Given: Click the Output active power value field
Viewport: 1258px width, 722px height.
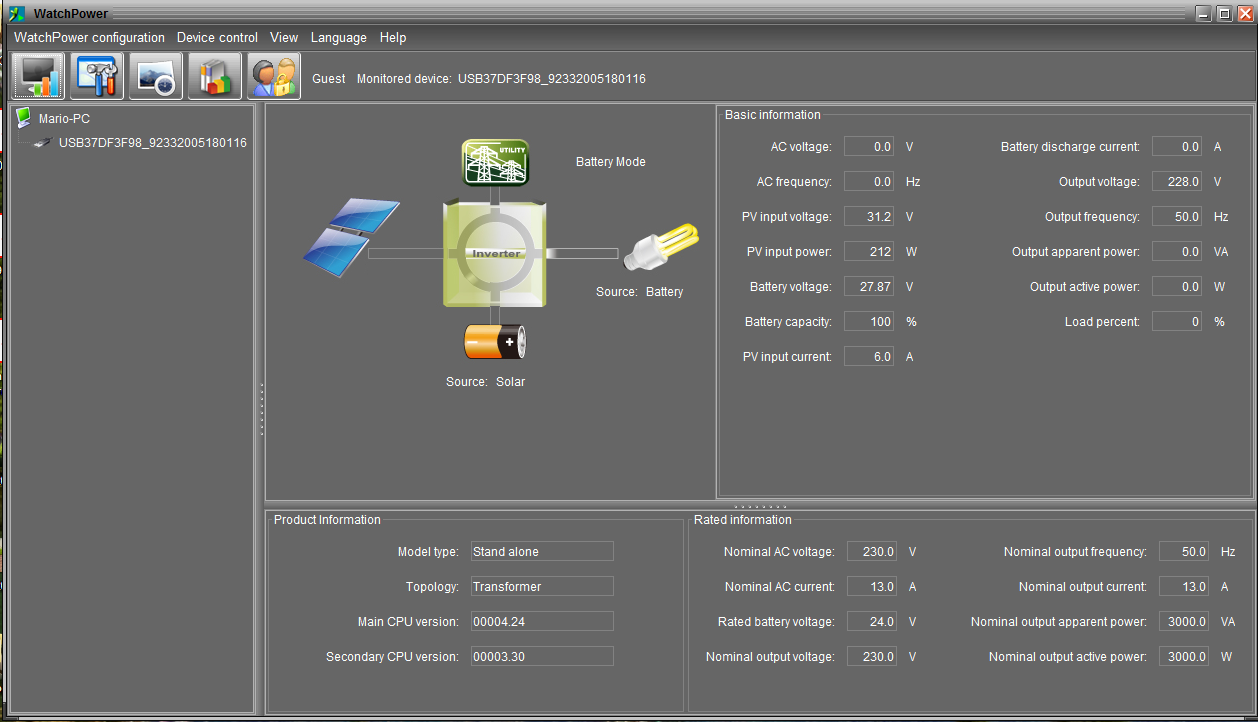Looking at the screenshot, I should click(1177, 287).
